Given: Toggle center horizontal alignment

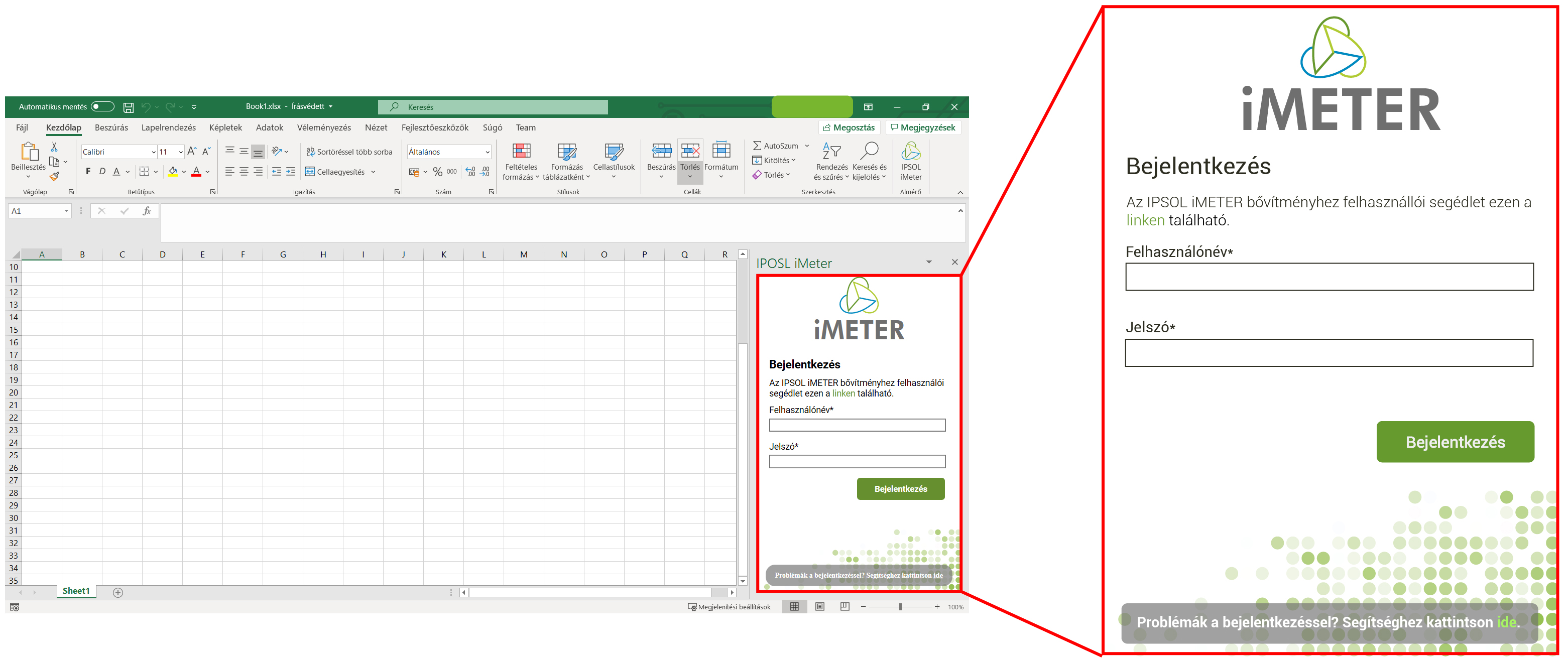Looking at the screenshot, I should pos(244,172).
